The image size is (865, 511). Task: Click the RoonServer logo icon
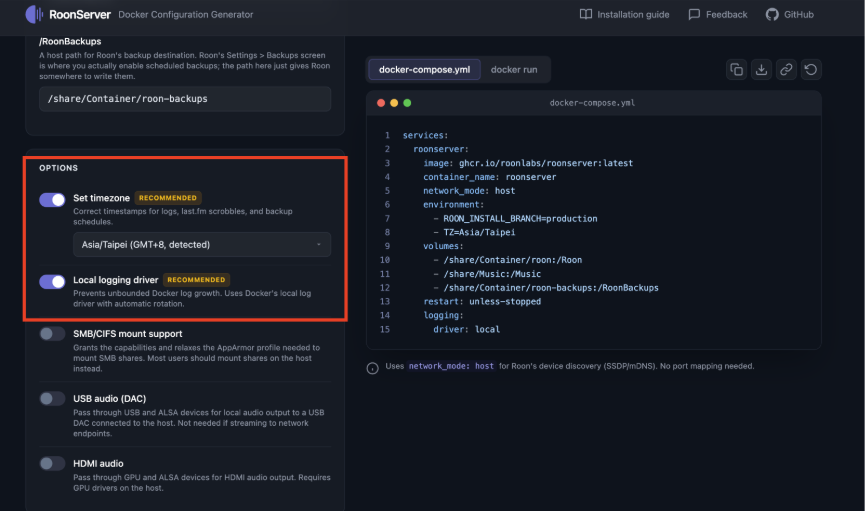click(x=34, y=14)
